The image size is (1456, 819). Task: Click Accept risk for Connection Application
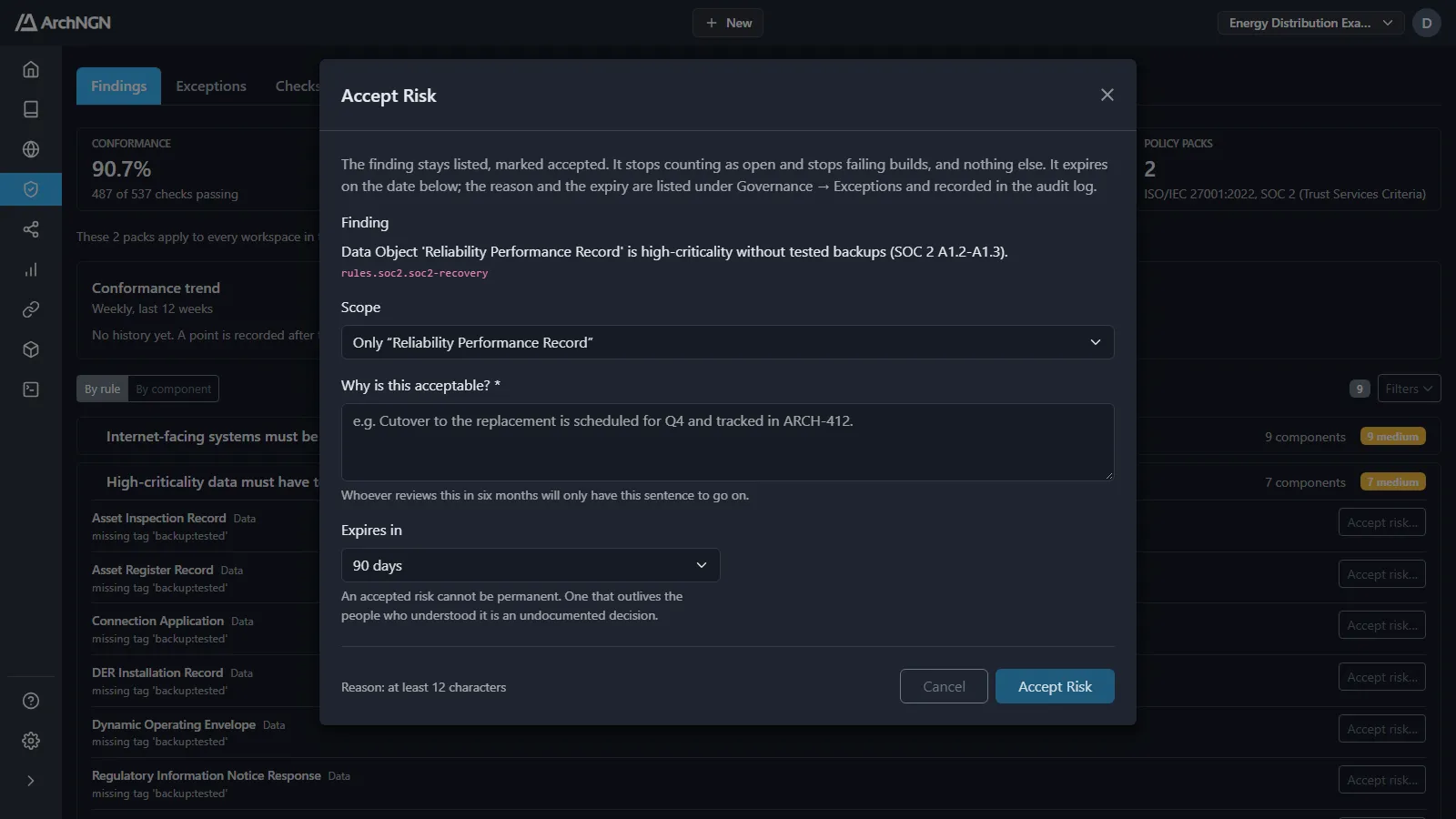click(1381, 625)
